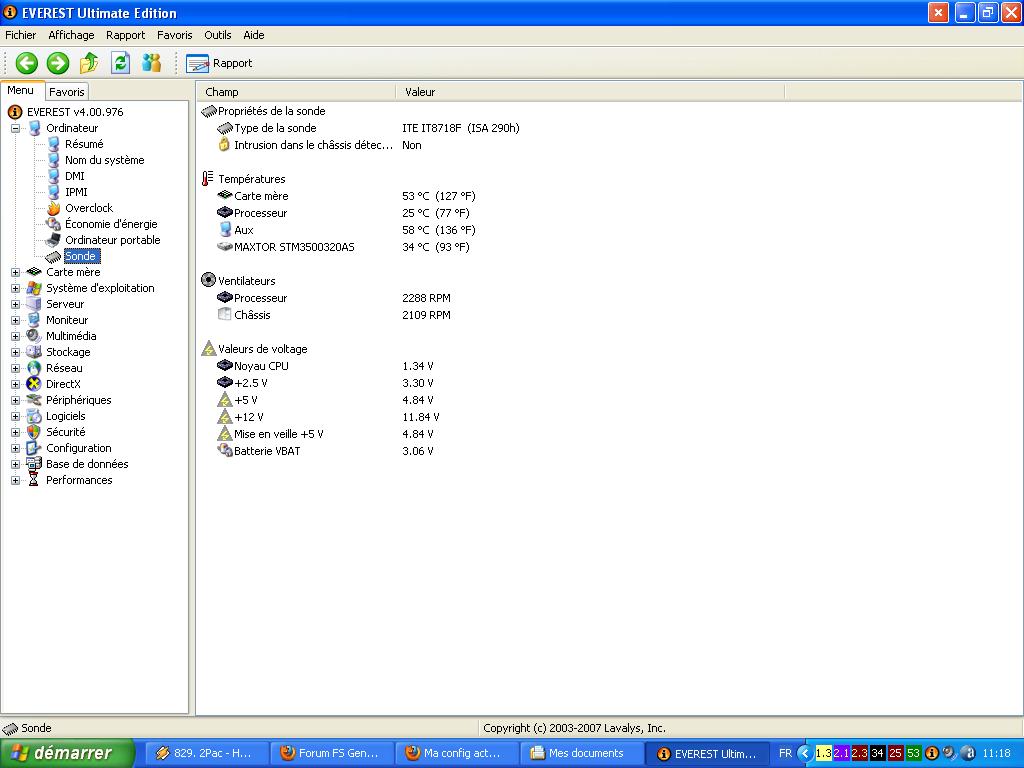This screenshot has height=768, width=1024.
Task: Switch to Mes documents taskbar window
Action: 581,753
